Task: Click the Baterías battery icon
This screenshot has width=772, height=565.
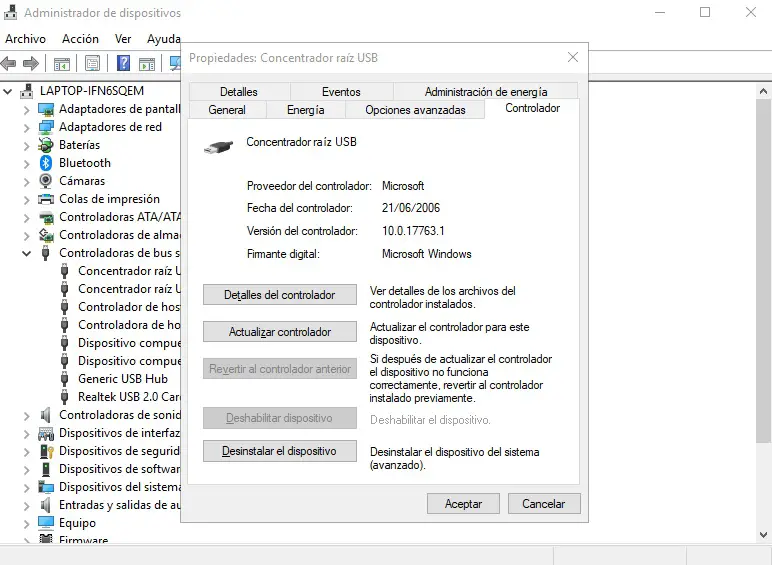Action: point(46,145)
